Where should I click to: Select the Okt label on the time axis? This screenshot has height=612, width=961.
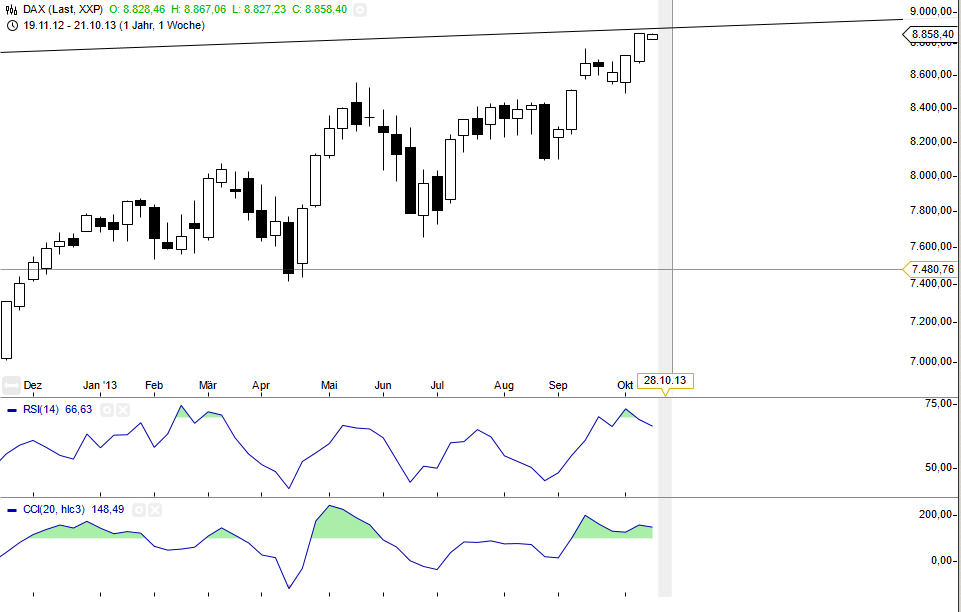(623, 385)
